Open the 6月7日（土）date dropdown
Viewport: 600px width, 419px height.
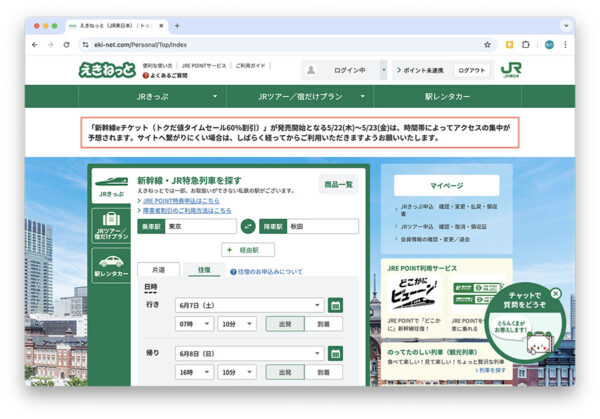click(249, 305)
